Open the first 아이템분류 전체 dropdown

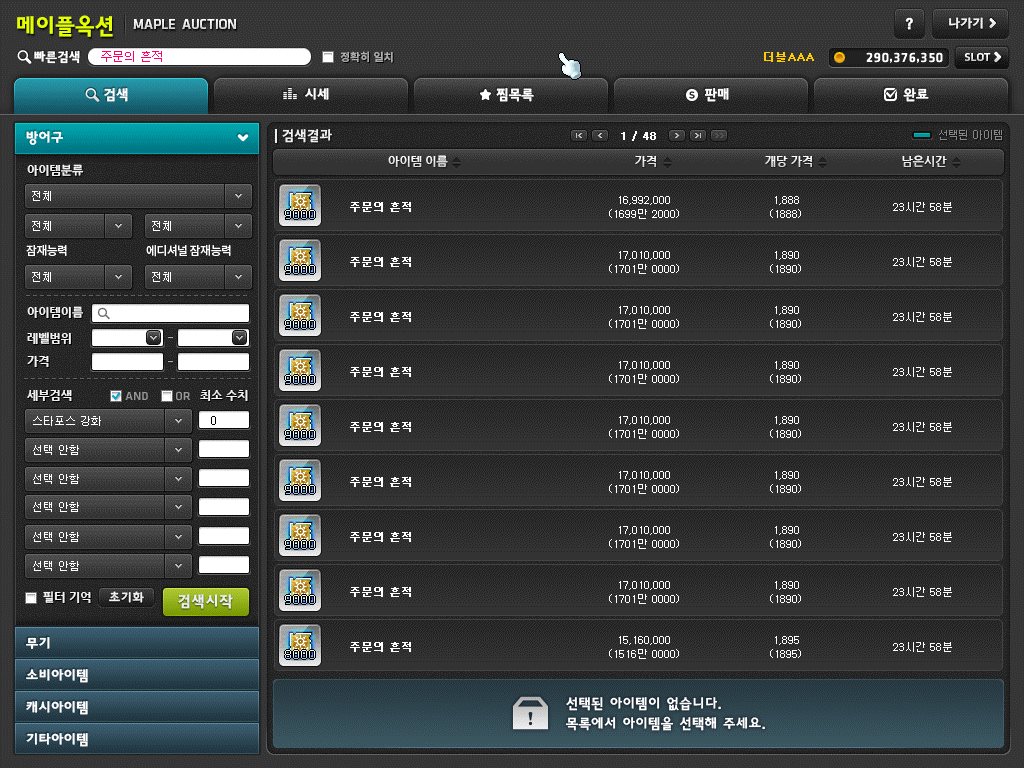pyautogui.click(x=138, y=196)
